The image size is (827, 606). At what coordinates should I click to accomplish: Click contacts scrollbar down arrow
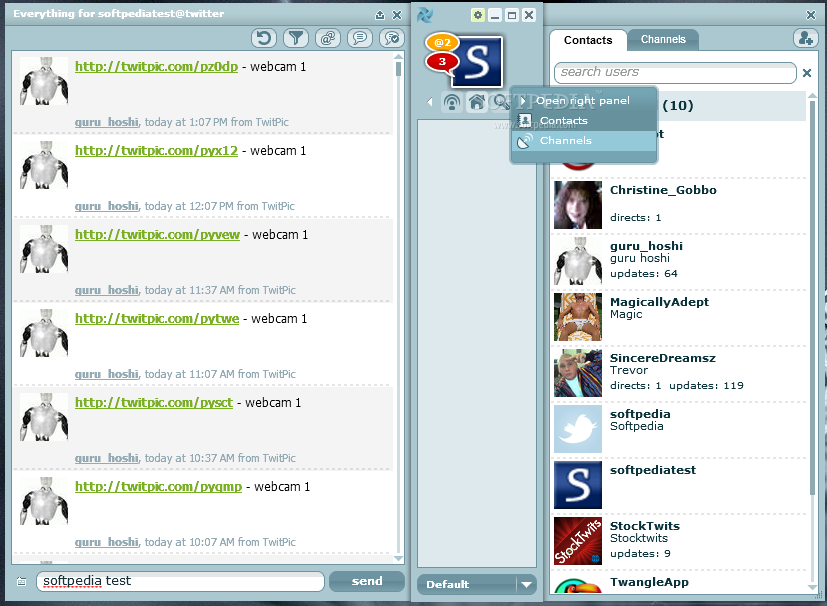pos(813,586)
